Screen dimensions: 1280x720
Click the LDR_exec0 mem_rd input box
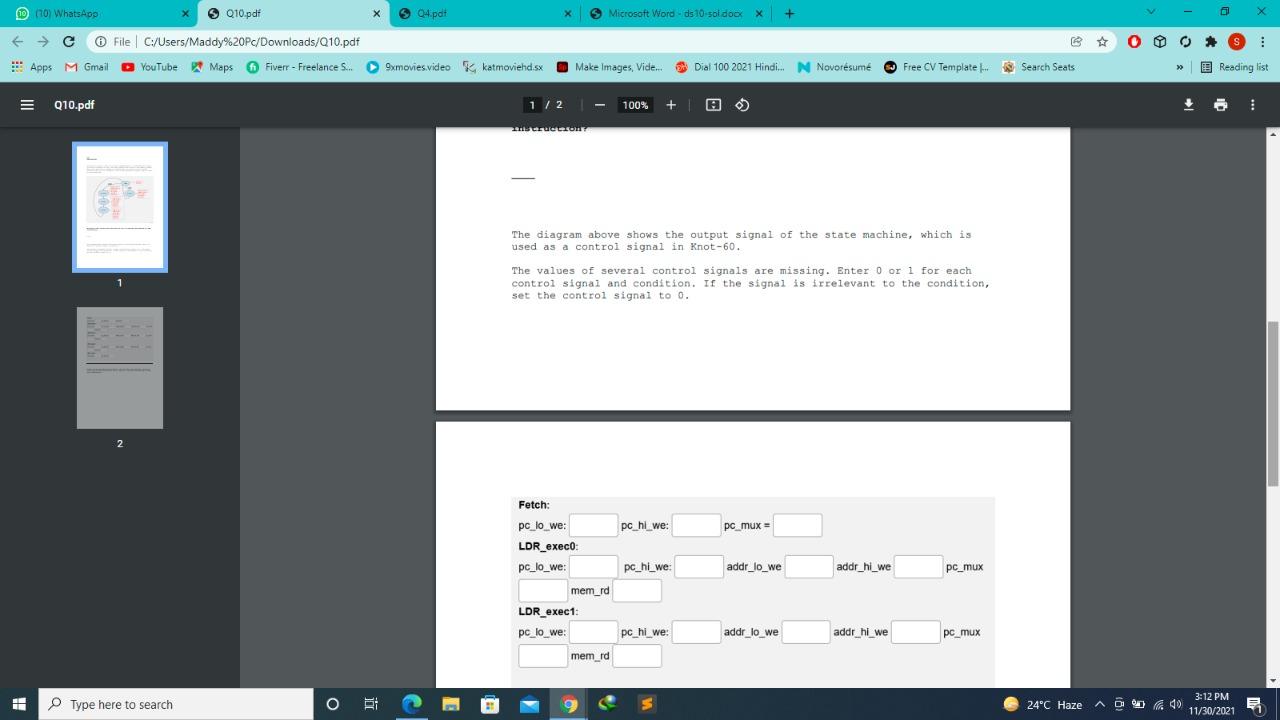coord(637,590)
